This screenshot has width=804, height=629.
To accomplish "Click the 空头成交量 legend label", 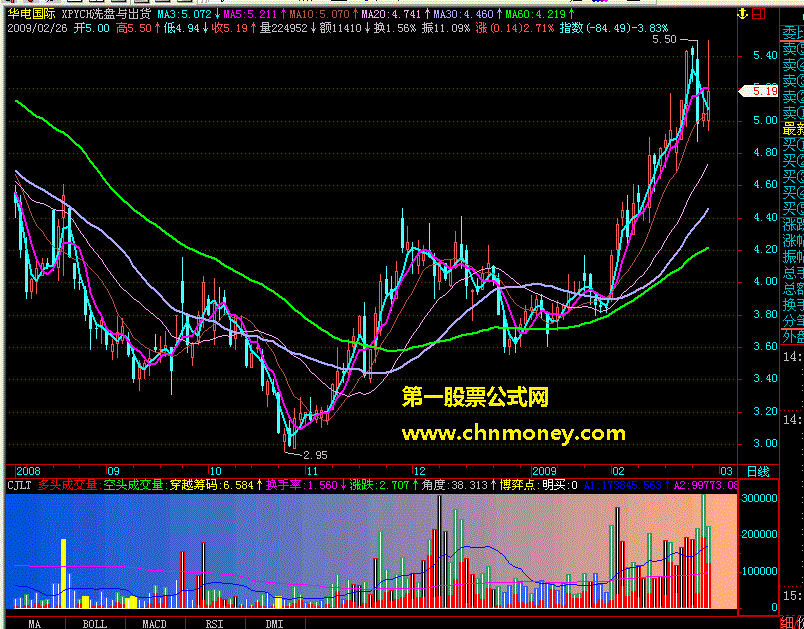I will [133, 485].
